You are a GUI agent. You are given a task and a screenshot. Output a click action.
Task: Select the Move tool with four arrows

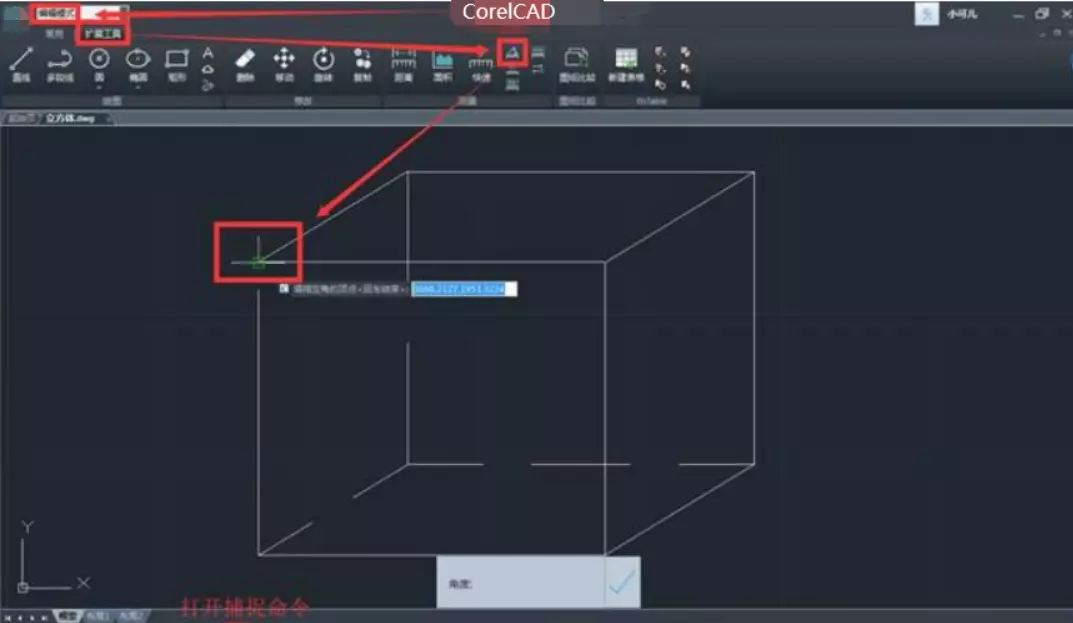point(284,65)
